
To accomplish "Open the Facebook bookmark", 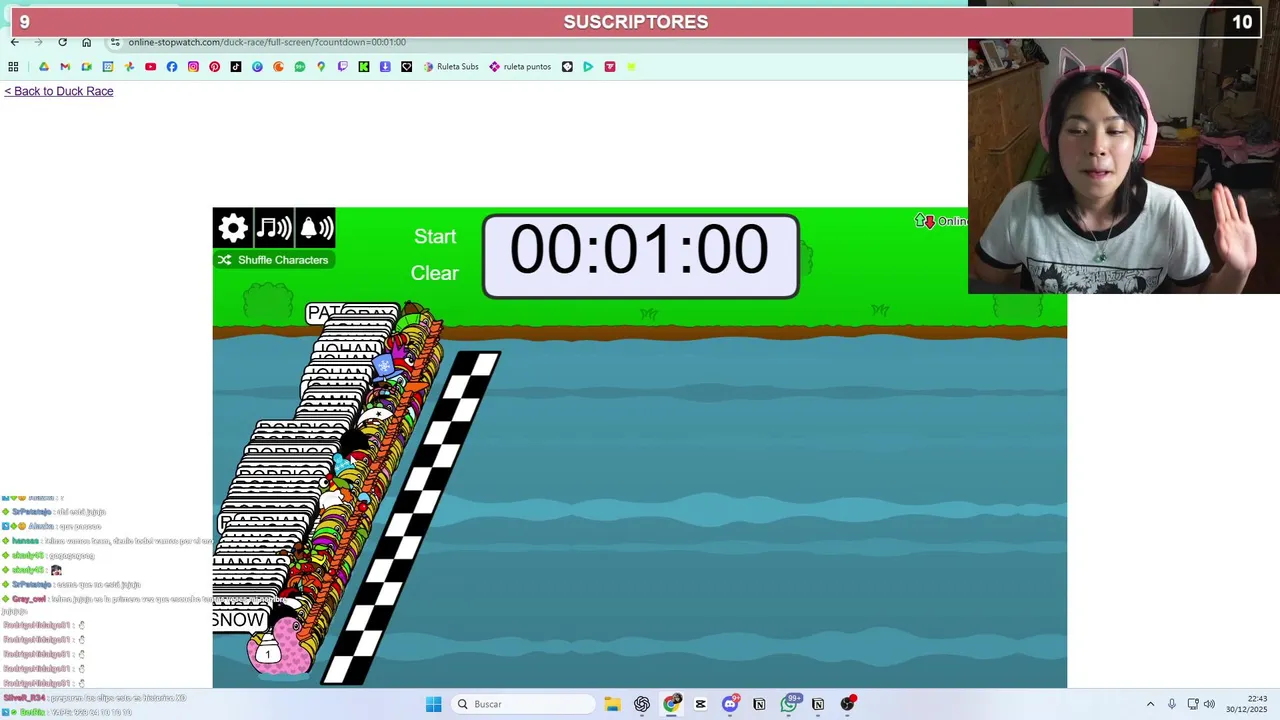I will click(x=172, y=67).
